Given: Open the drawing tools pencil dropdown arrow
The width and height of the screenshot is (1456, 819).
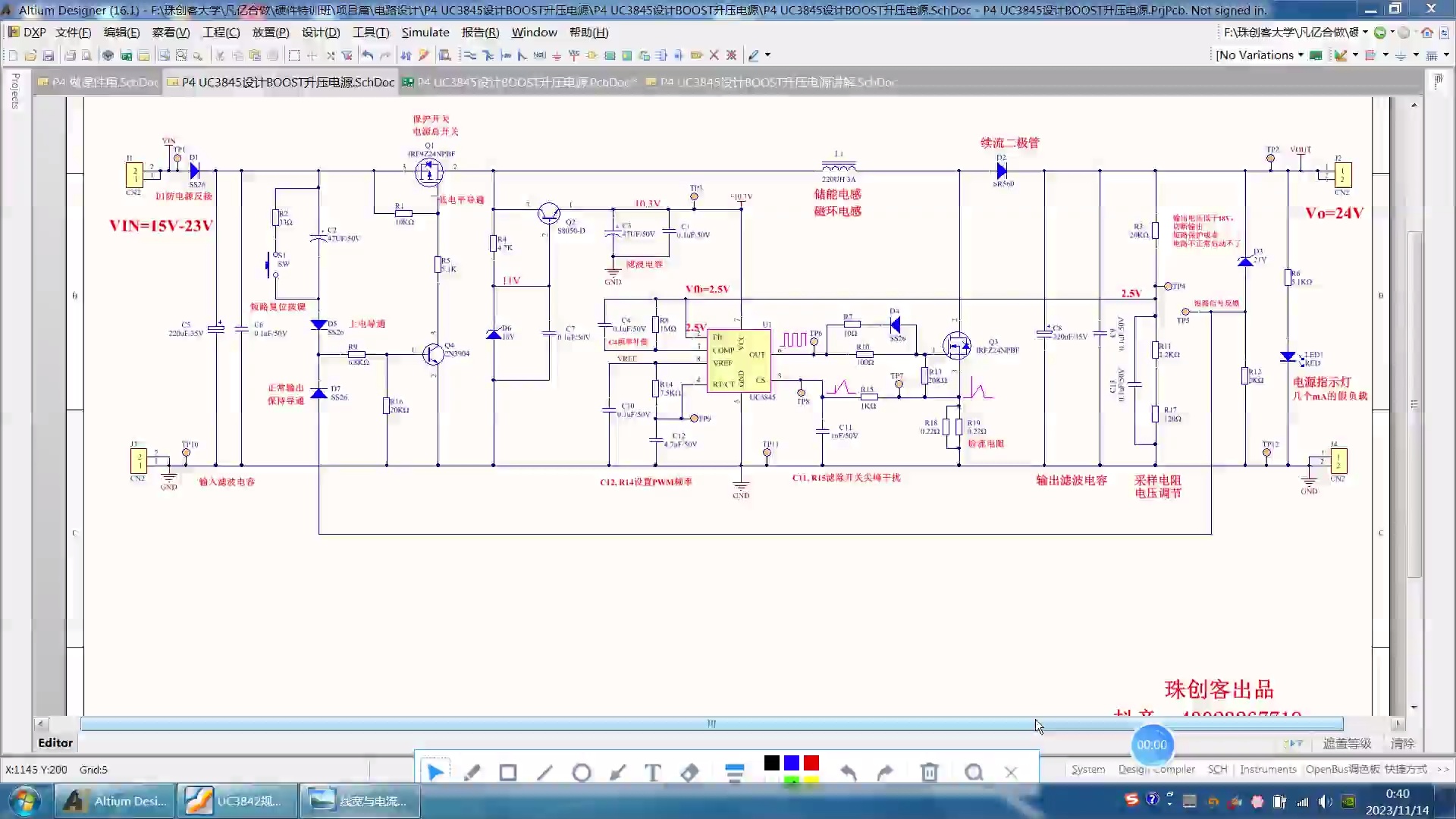Looking at the screenshot, I should [x=767, y=55].
